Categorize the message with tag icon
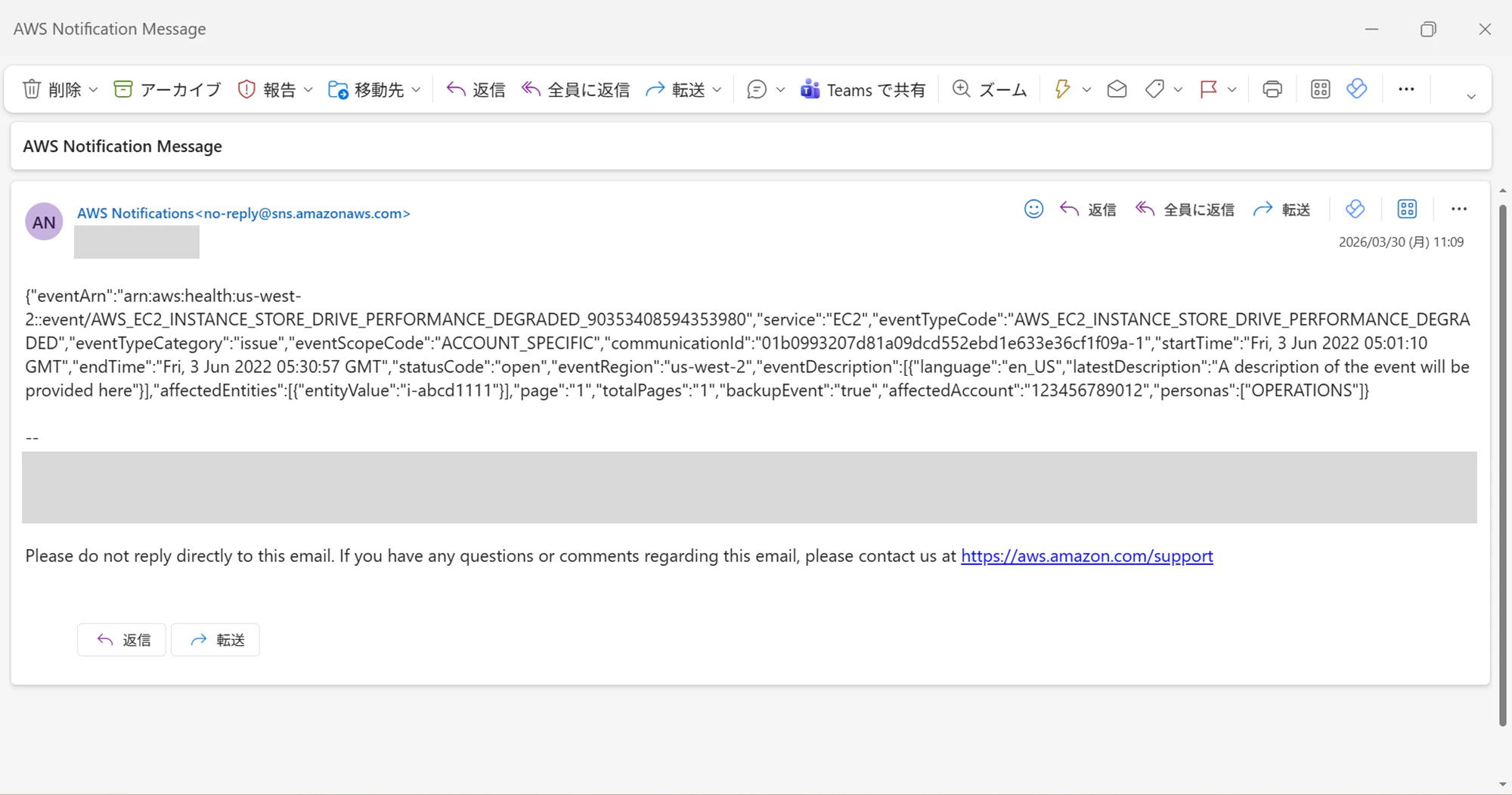This screenshot has width=1512, height=795. (x=1154, y=89)
